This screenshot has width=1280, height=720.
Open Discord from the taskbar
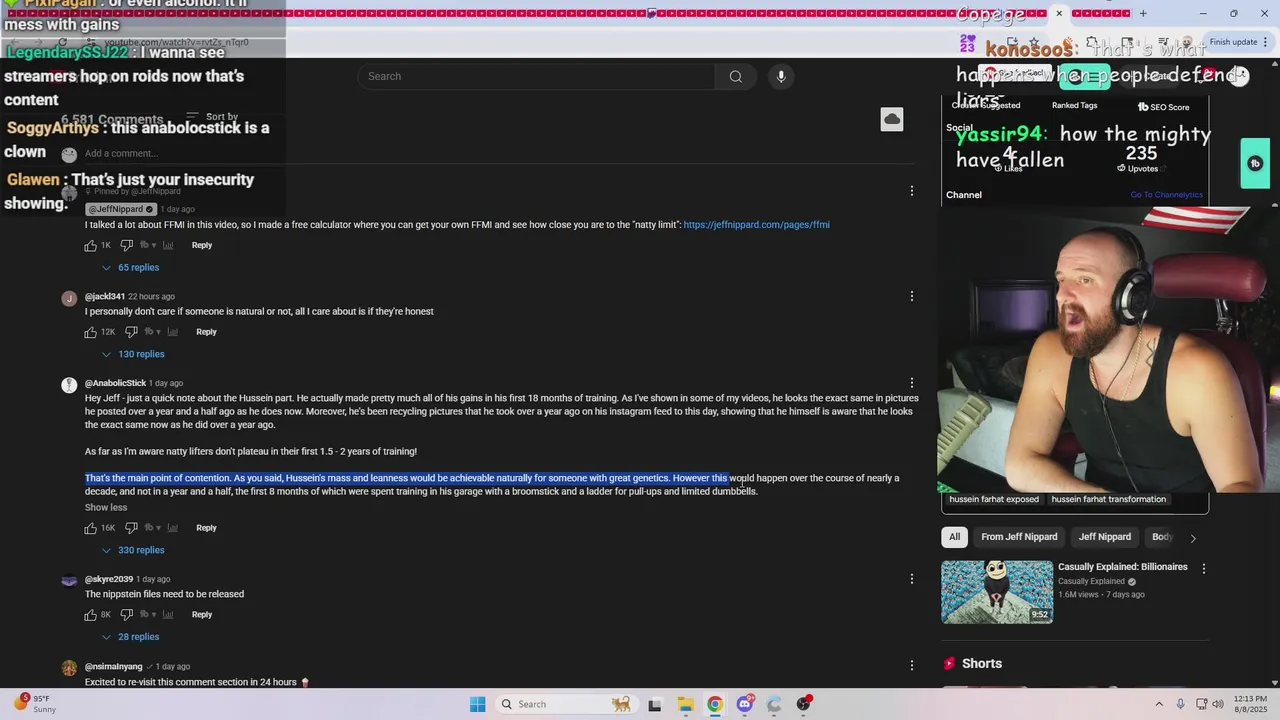pos(744,704)
